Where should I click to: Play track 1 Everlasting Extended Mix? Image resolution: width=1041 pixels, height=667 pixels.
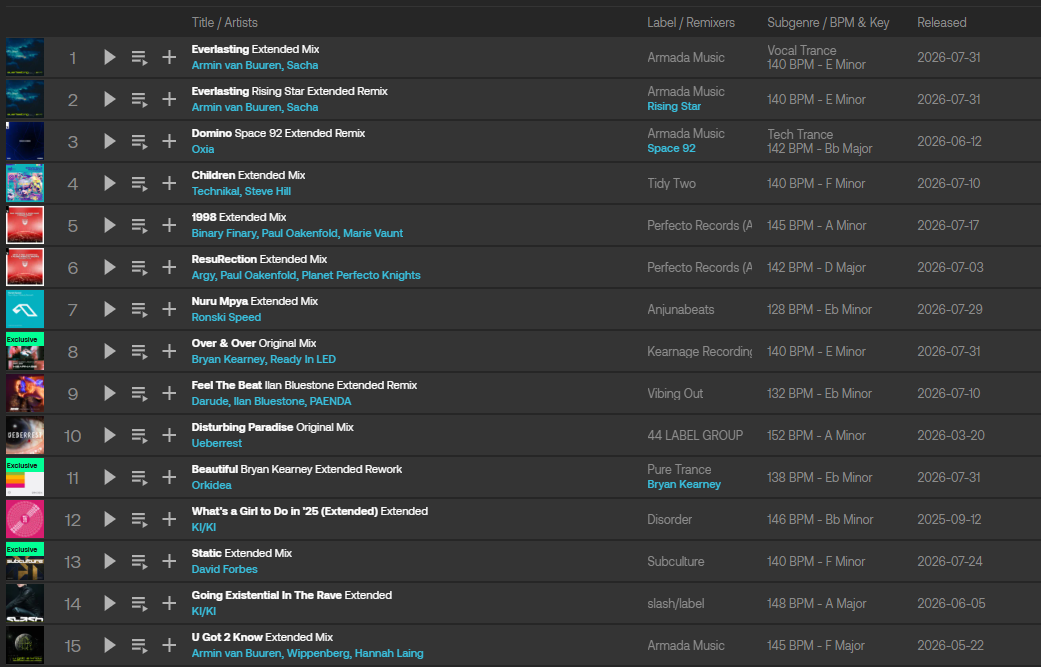110,57
